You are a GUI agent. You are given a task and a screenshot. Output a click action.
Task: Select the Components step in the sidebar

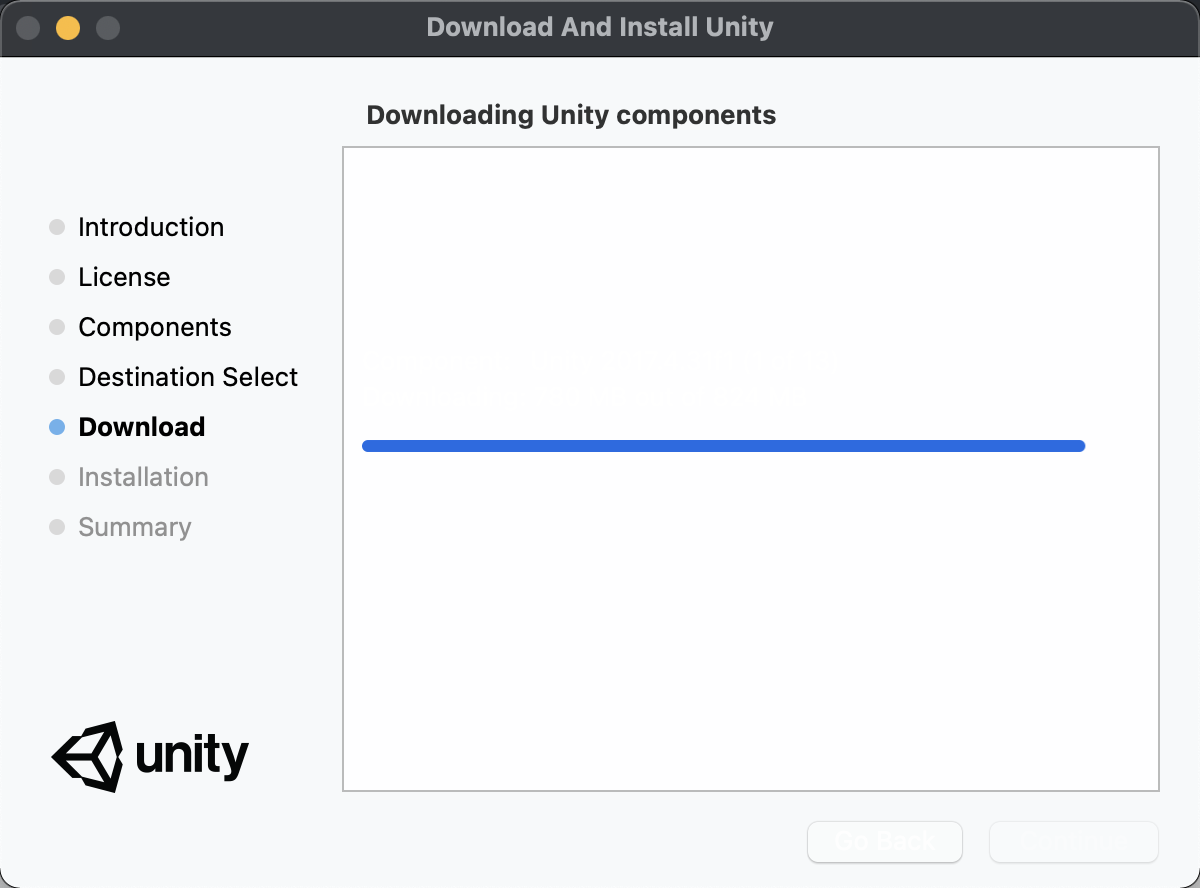point(155,327)
